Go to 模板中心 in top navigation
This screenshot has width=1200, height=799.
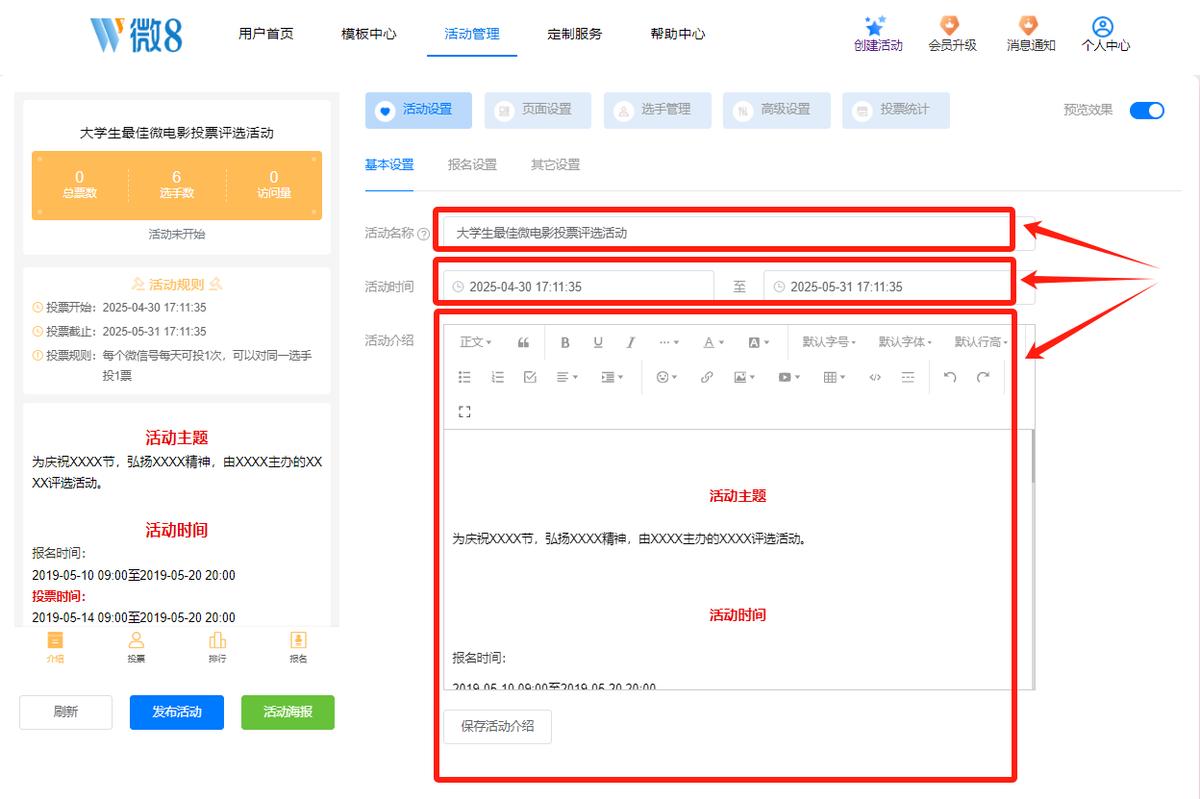[x=369, y=33]
